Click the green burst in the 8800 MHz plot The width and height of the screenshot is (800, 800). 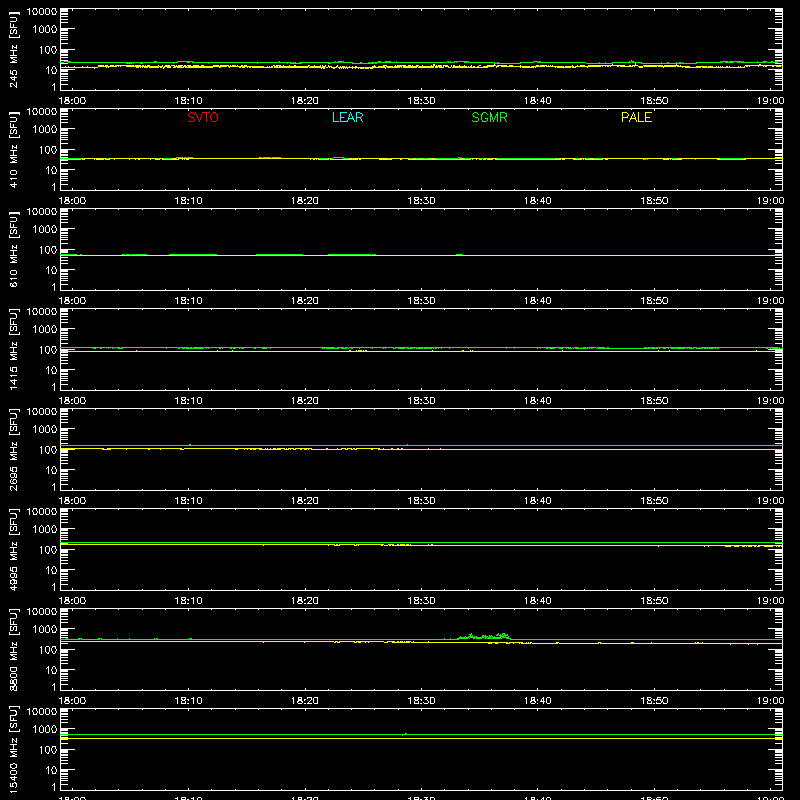pos(485,636)
